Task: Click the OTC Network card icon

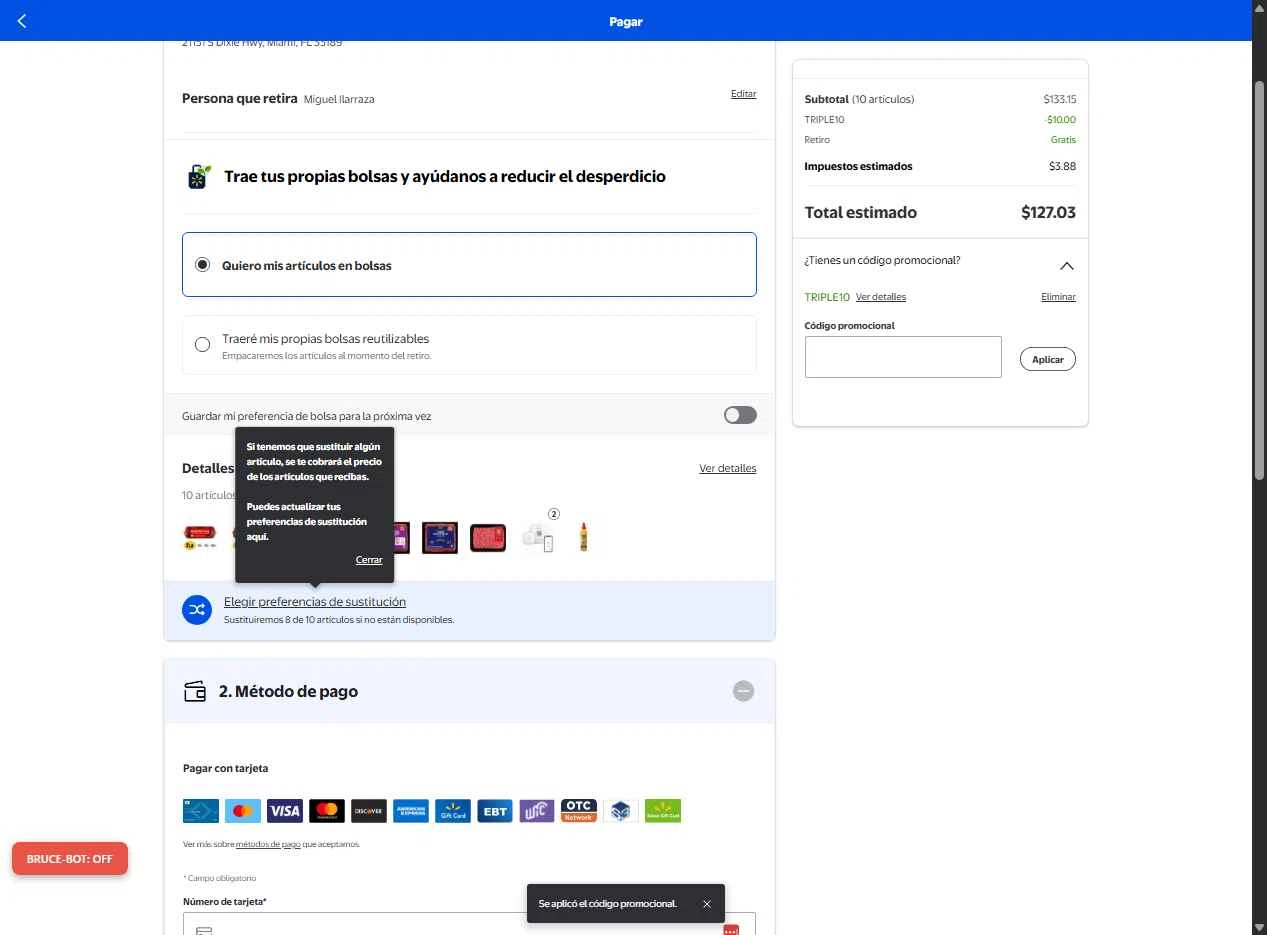Action: click(x=579, y=811)
